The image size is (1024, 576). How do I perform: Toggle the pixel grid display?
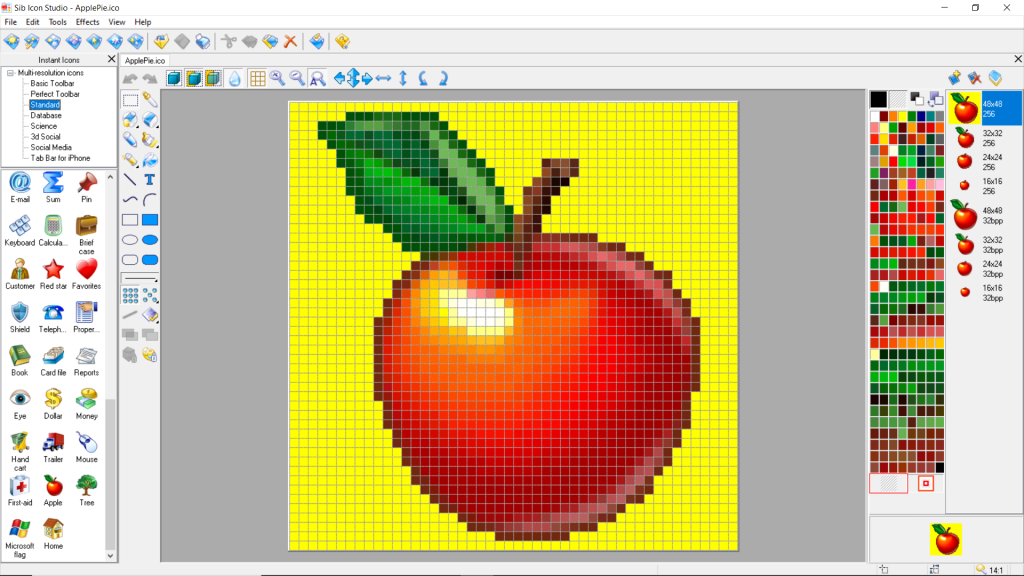tap(257, 78)
